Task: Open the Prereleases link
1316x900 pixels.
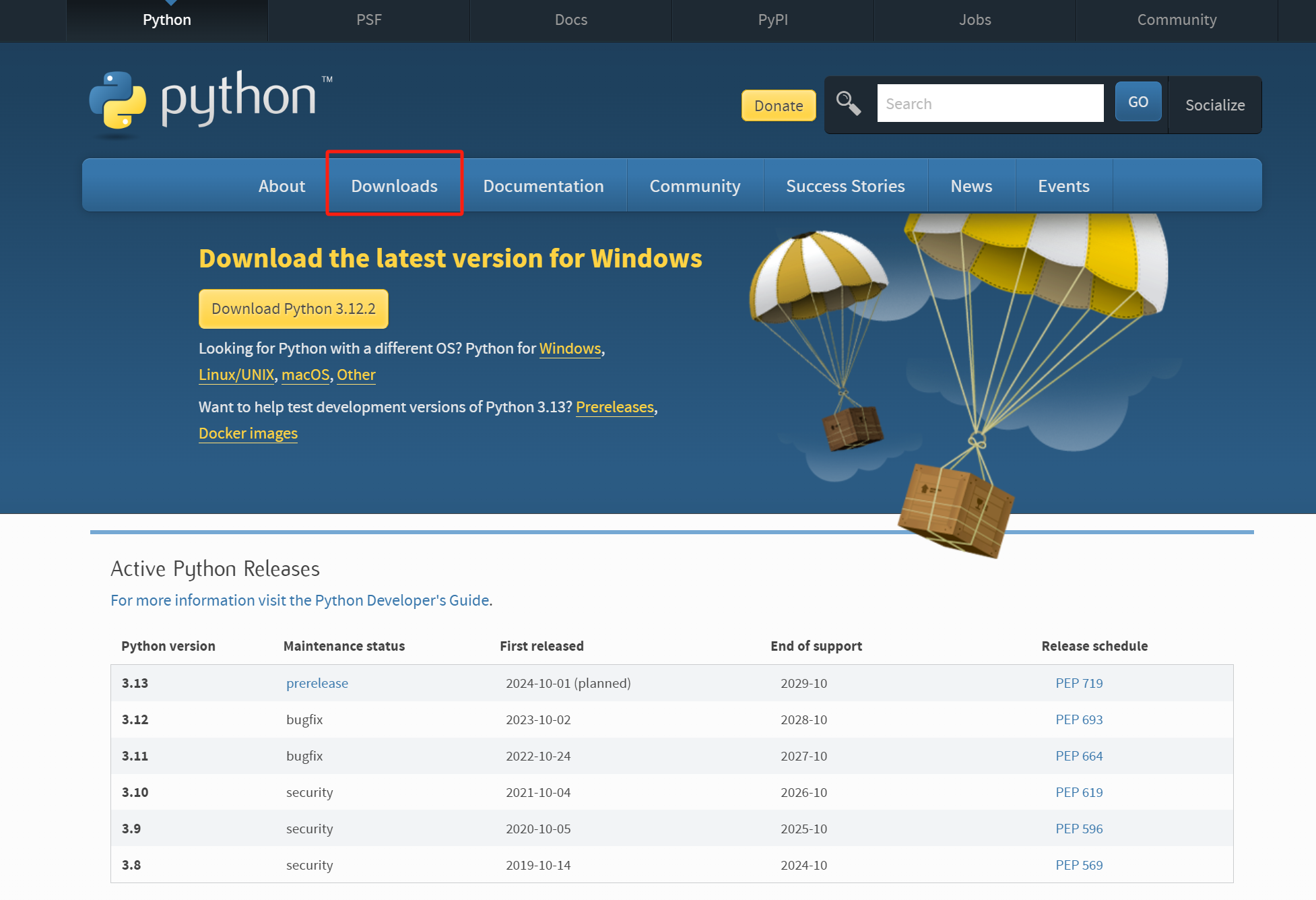Action: pyautogui.click(x=614, y=407)
